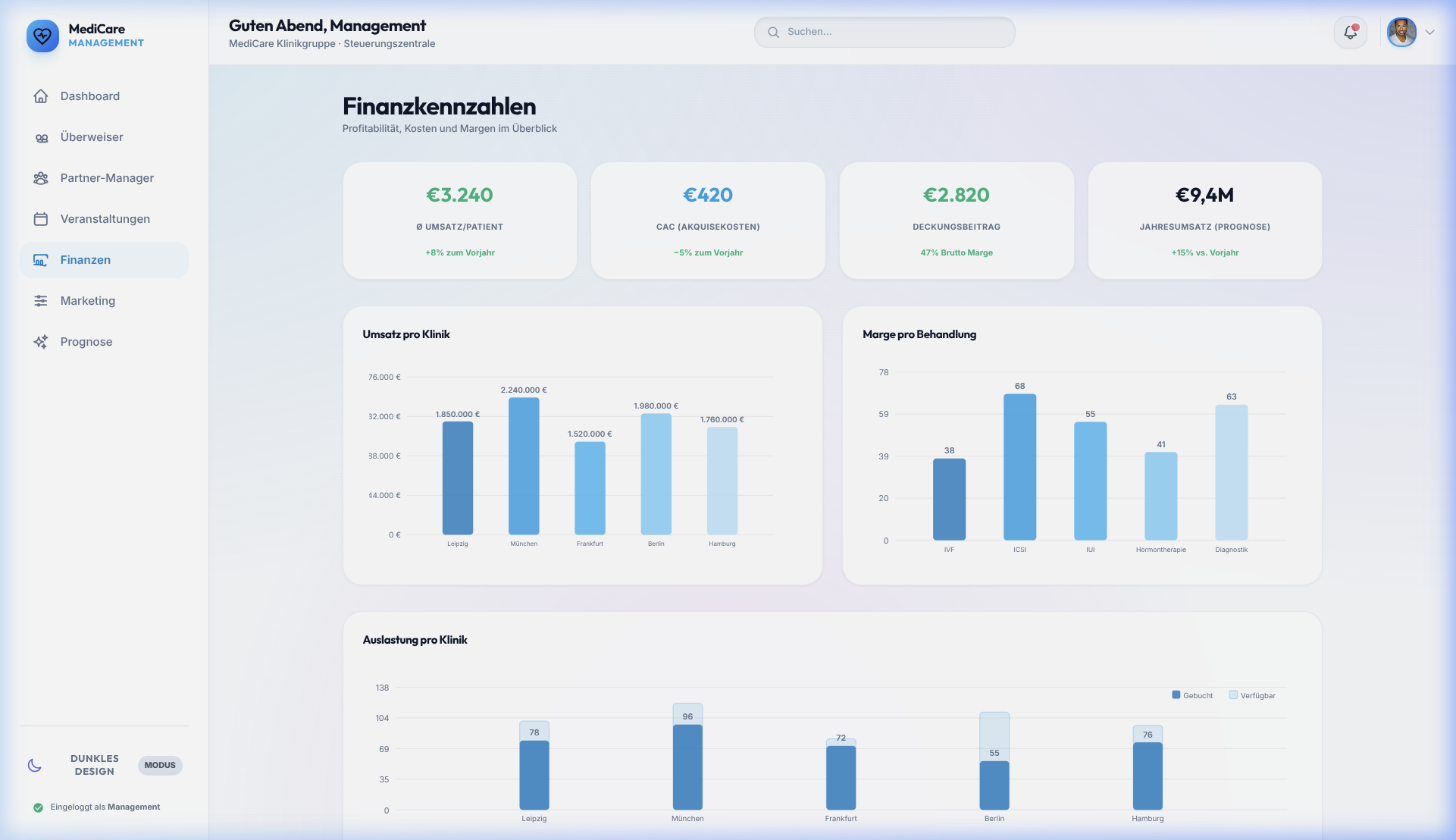Click 'Guten Abend, Management' greeting
The width and height of the screenshot is (1456, 840).
coord(327,26)
